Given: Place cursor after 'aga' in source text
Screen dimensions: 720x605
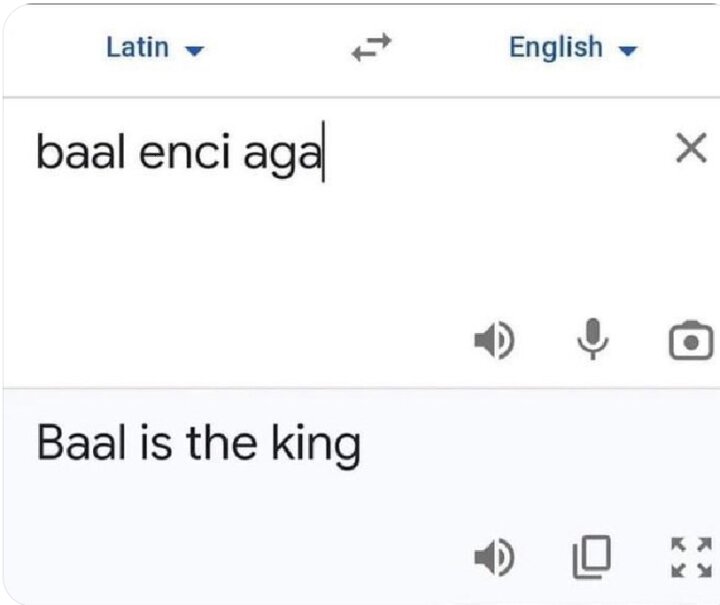Looking at the screenshot, I should pos(323,152).
